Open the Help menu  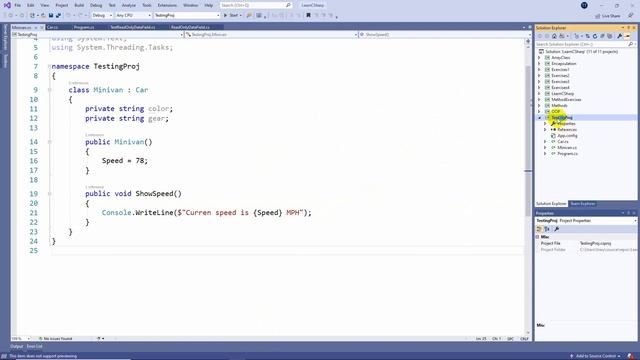pyautogui.click(x=209, y=5)
